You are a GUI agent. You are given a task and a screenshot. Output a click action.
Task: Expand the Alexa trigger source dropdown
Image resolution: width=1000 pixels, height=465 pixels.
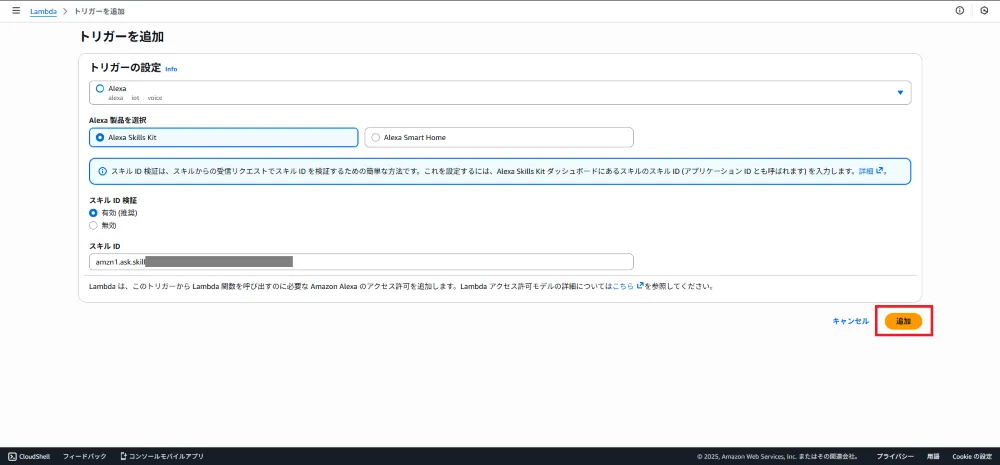[x=500, y=92]
